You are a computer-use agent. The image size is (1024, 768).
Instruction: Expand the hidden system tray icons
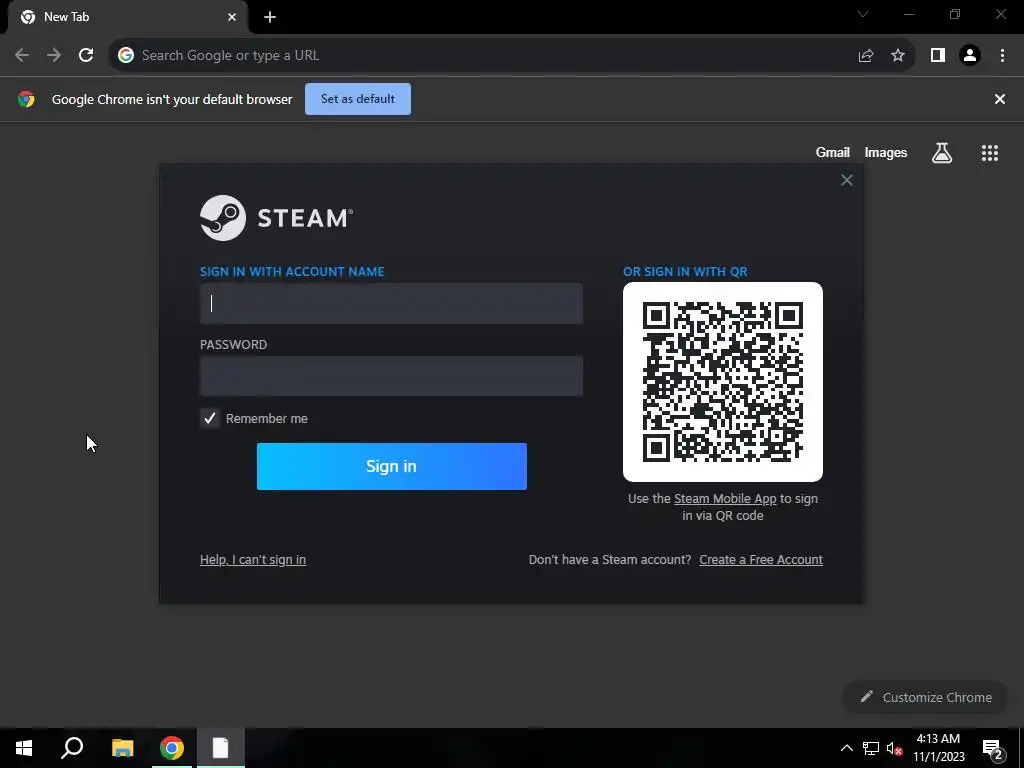(x=846, y=748)
